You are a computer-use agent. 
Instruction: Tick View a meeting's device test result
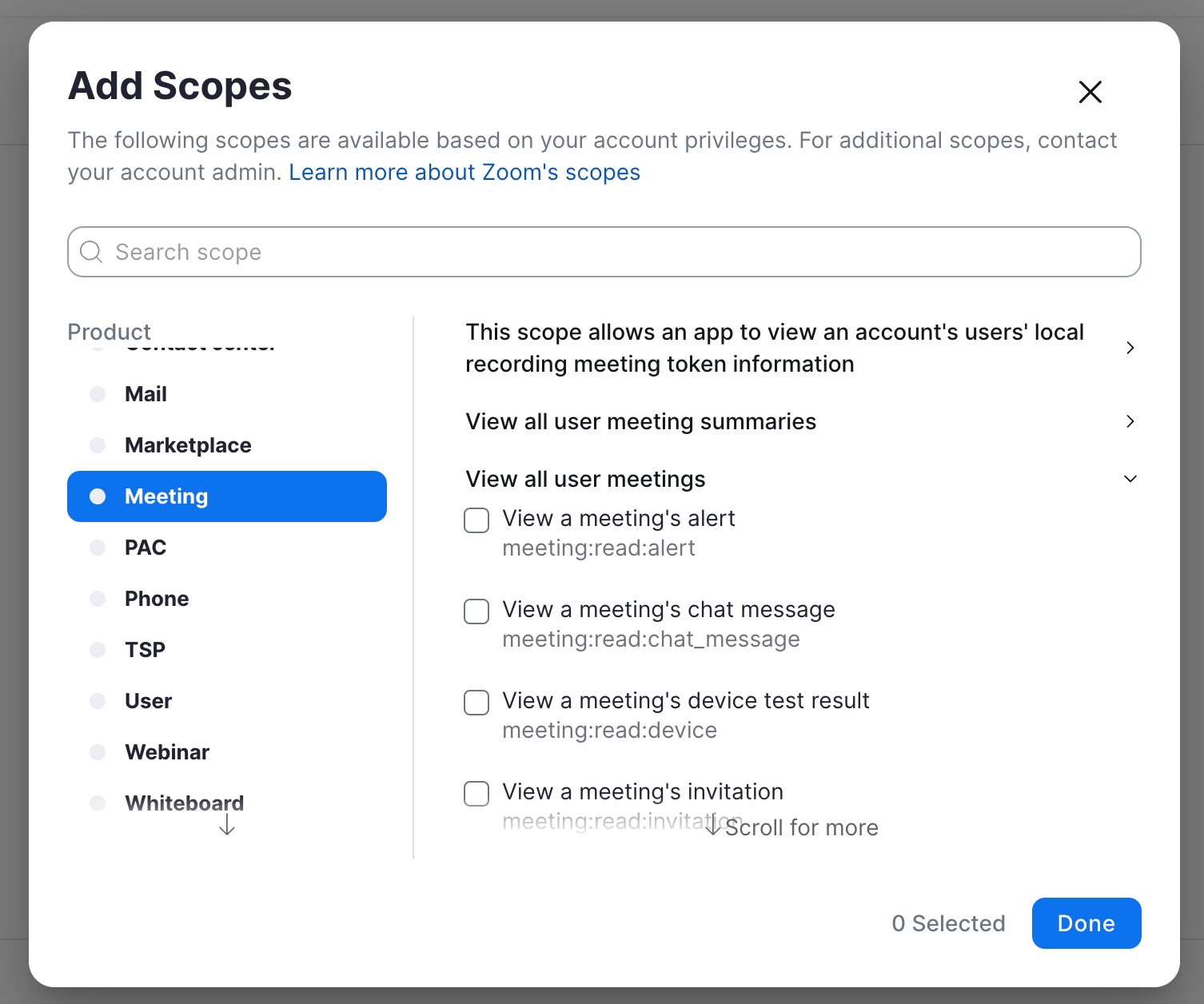pos(476,703)
